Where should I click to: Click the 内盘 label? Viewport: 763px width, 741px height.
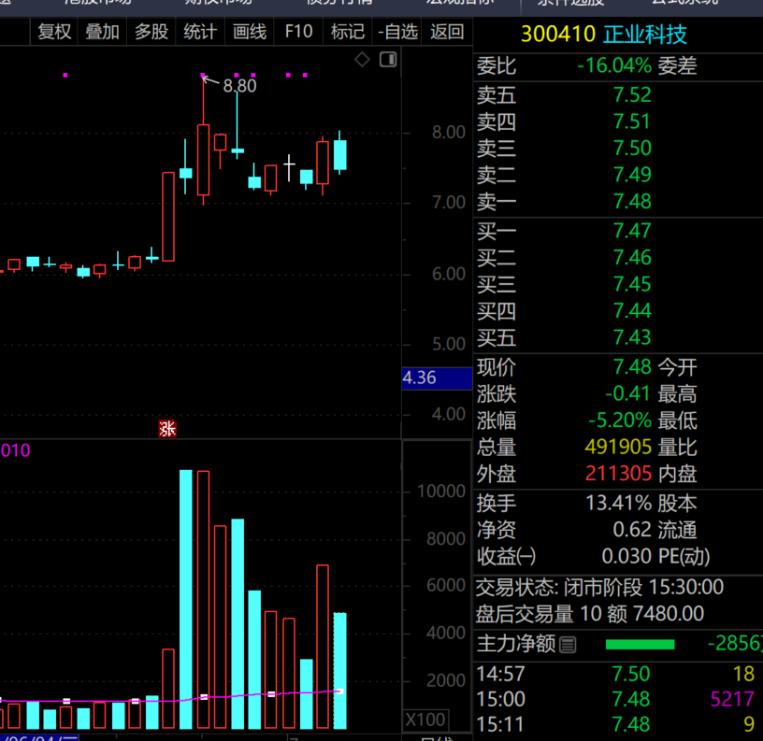click(677, 473)
